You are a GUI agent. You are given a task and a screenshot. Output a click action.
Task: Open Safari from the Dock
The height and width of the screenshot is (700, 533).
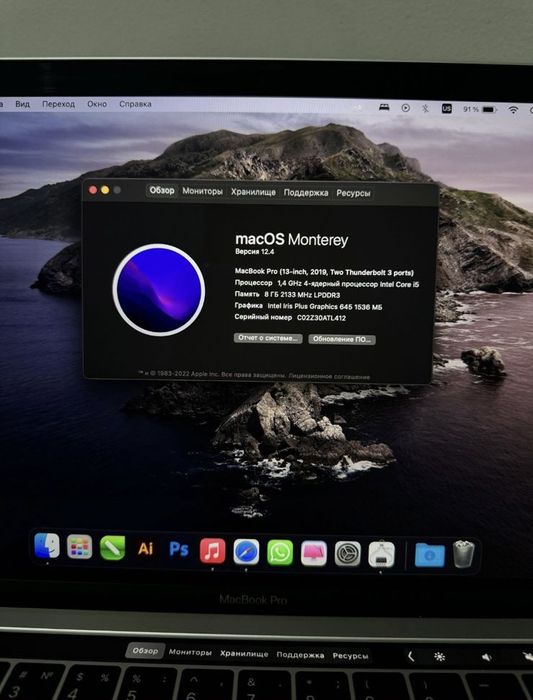pyautogui.click(x=246, y=552)
